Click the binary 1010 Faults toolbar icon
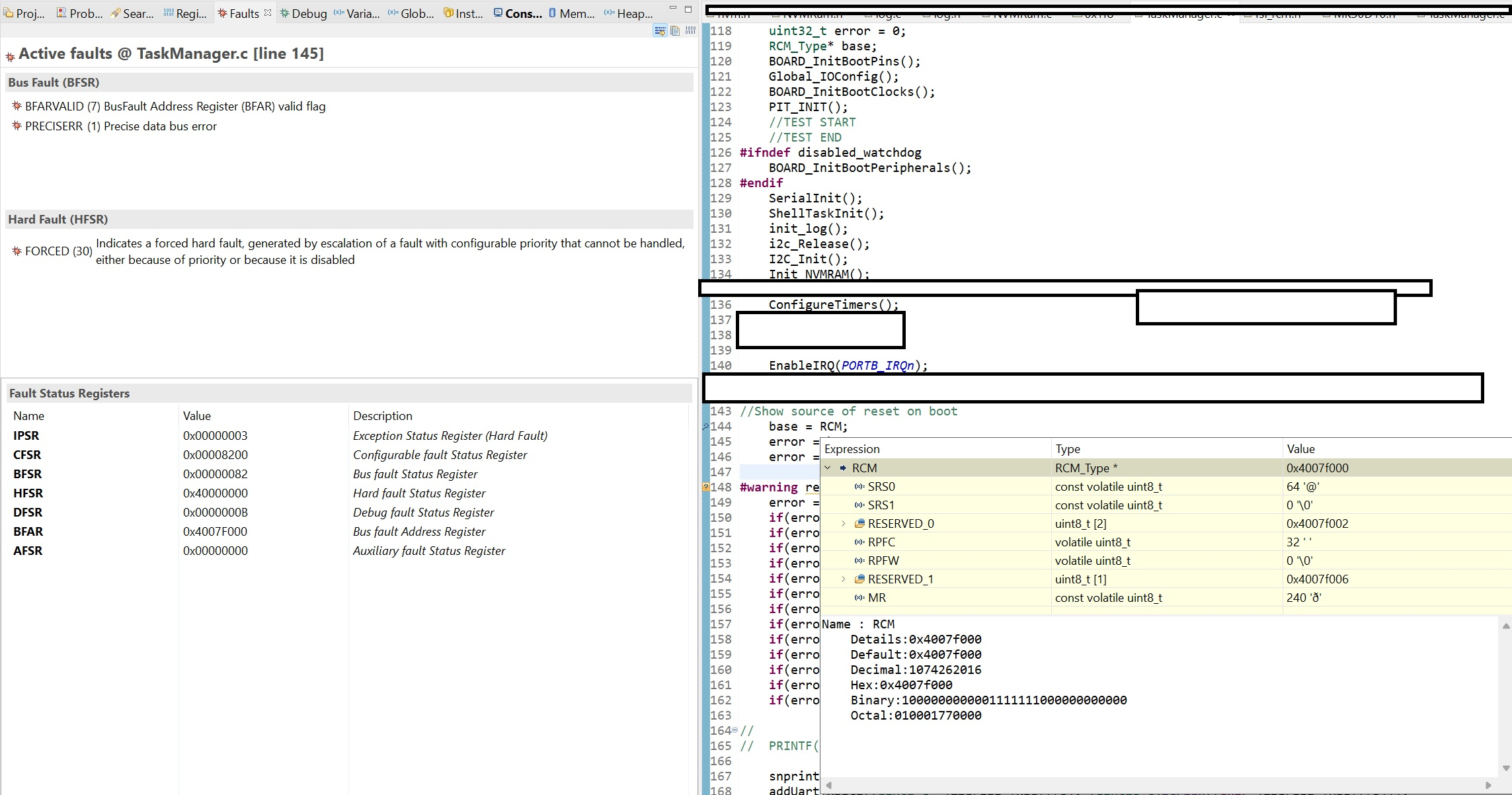Image resolution: width=1512 pixels, height=795 pixels. click(690, 30)
